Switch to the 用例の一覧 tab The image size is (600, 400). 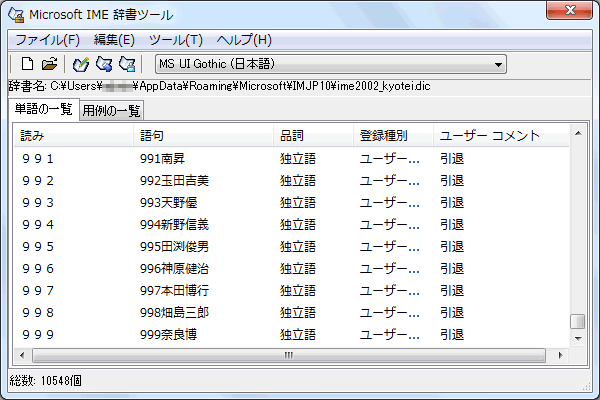click(x=112, y=109)
